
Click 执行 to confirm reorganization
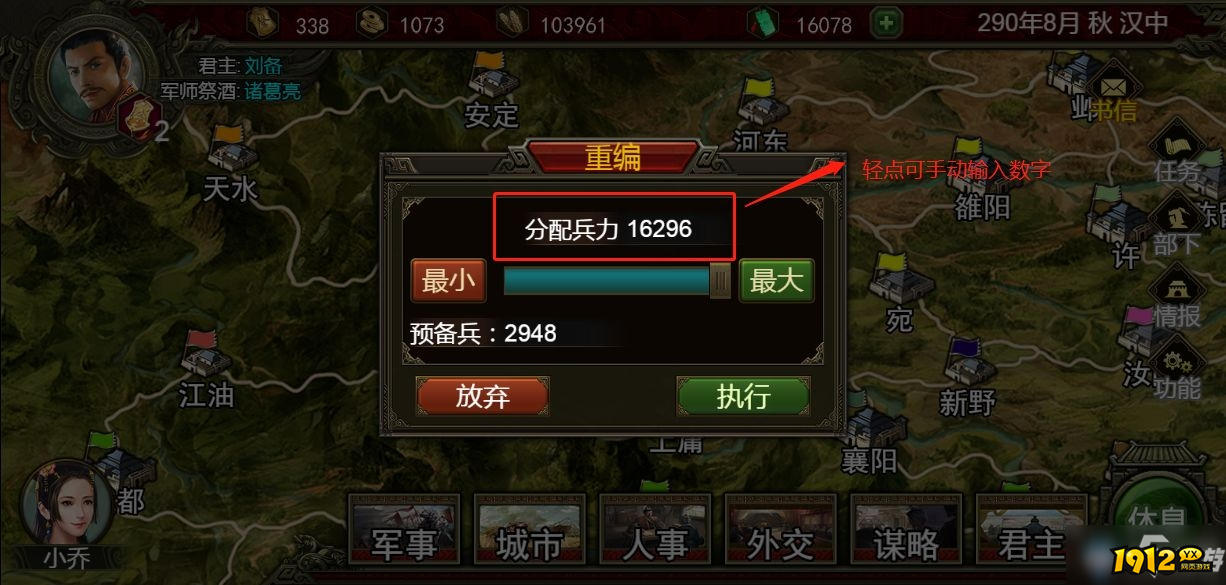(743, 396)
